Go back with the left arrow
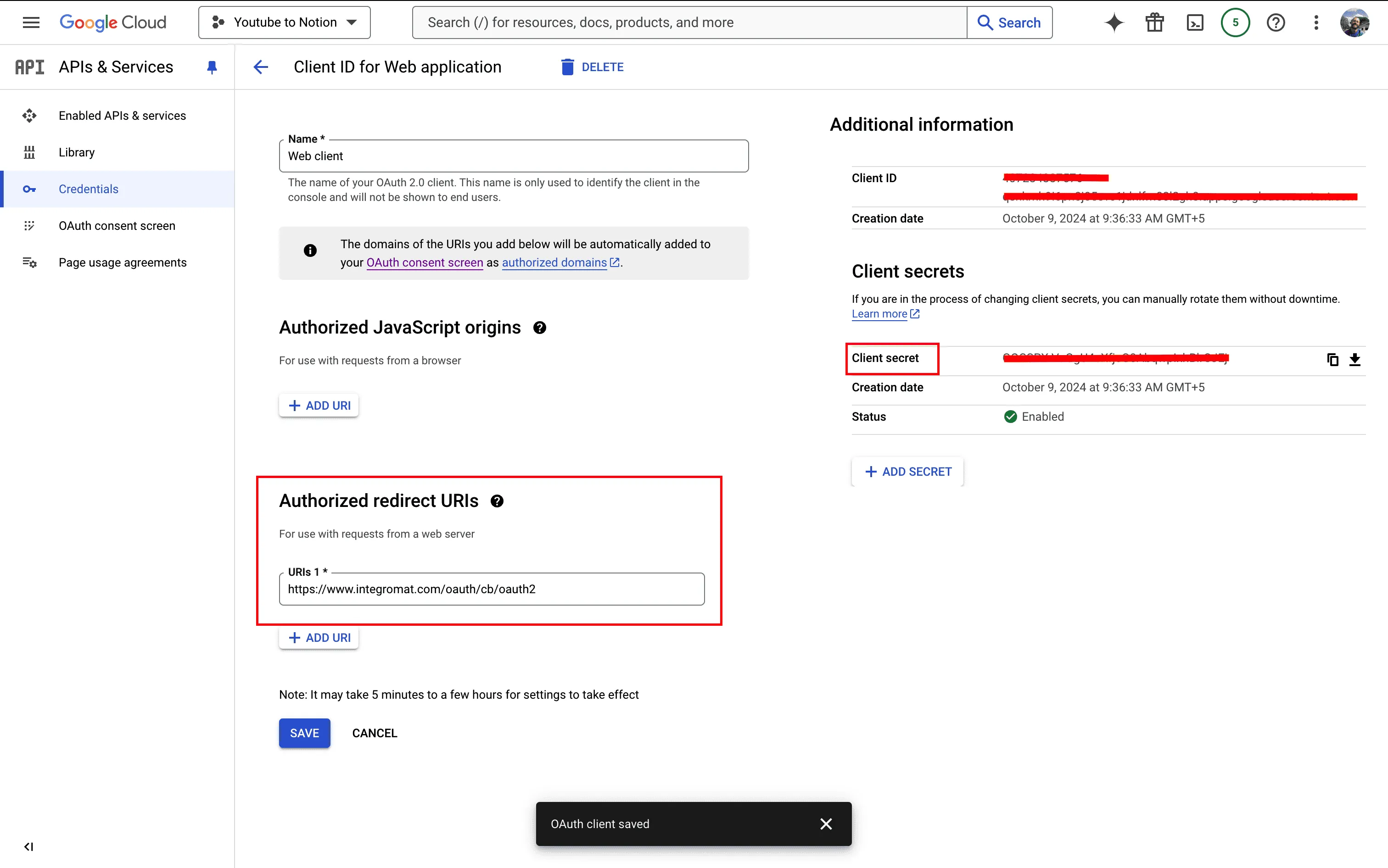 tap(261, 67)
